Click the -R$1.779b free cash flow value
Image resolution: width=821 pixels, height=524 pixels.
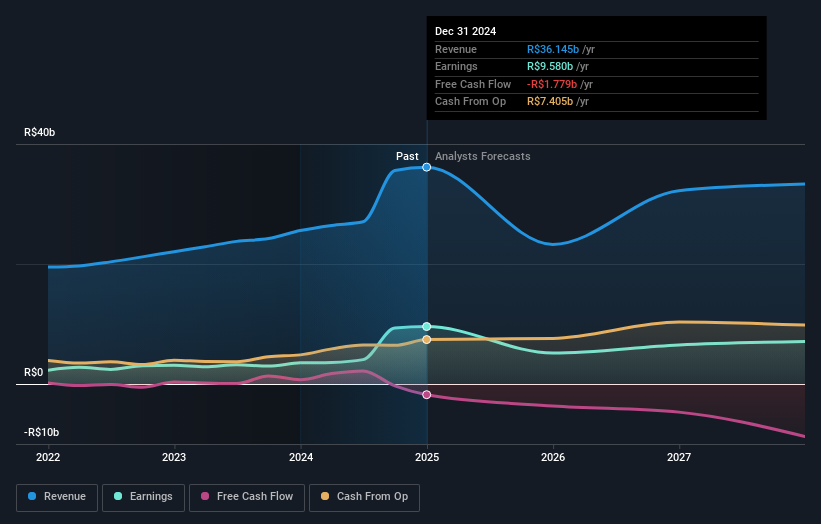point(552,84)
